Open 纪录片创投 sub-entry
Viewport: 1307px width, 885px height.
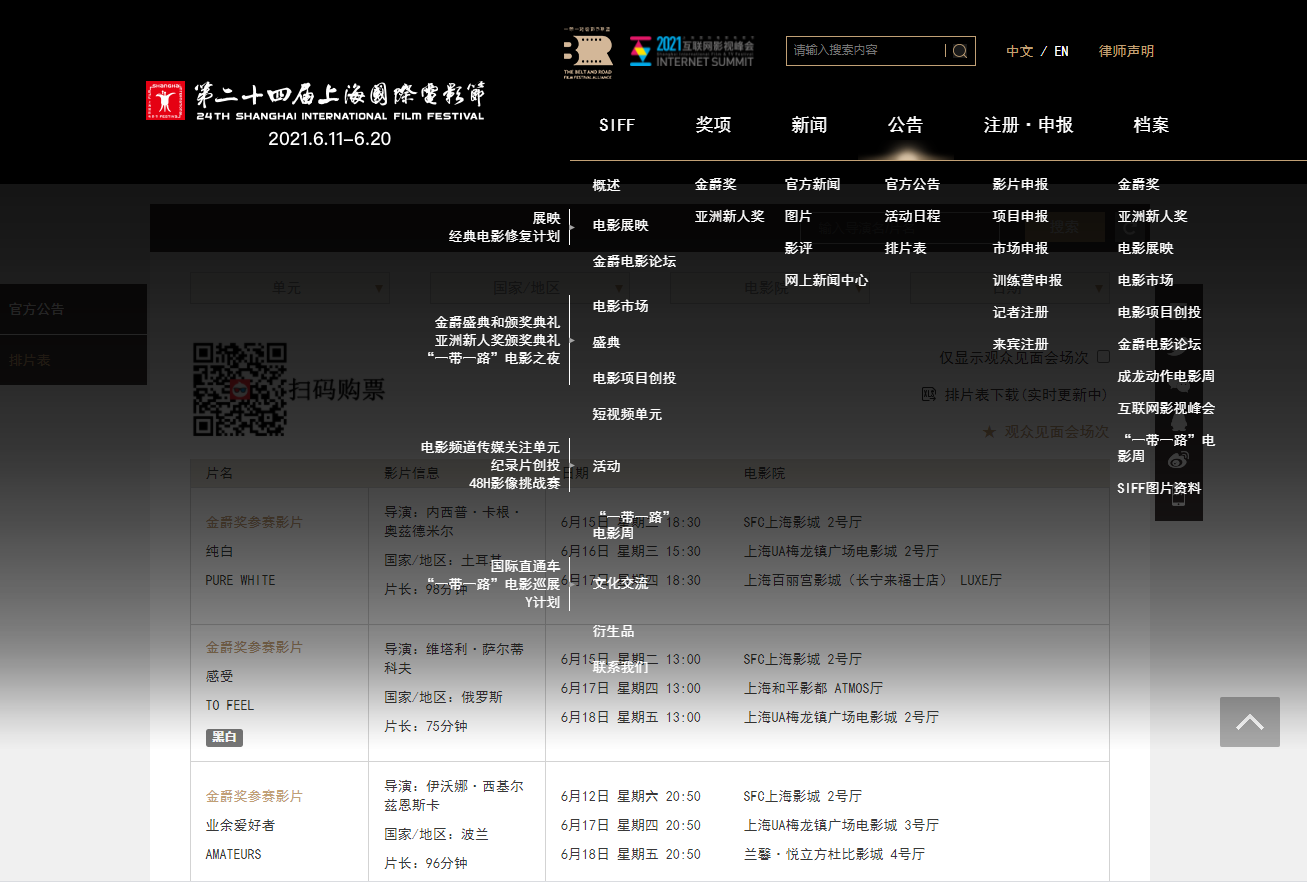[525, 465]
